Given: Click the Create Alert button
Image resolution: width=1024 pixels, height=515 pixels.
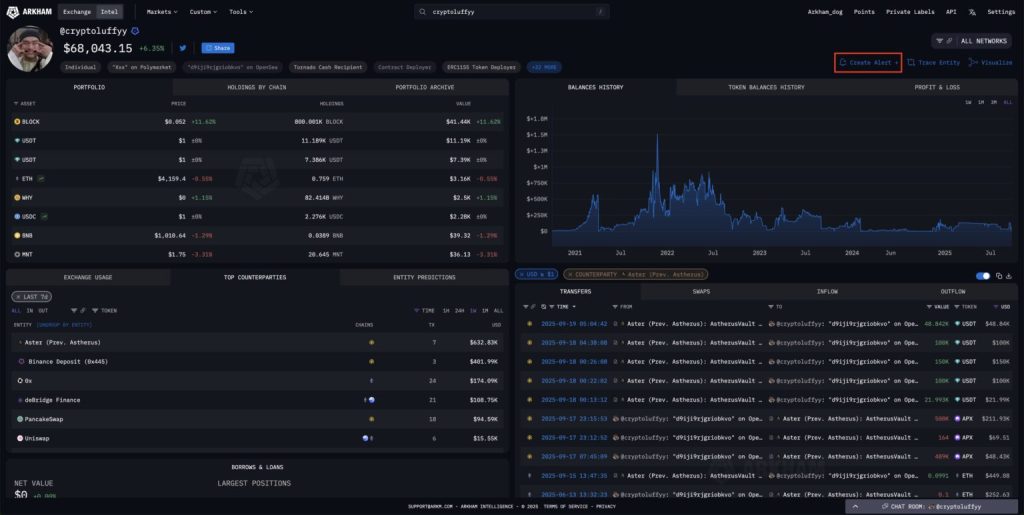Looking at the screenshot, I should pos(868,63).
